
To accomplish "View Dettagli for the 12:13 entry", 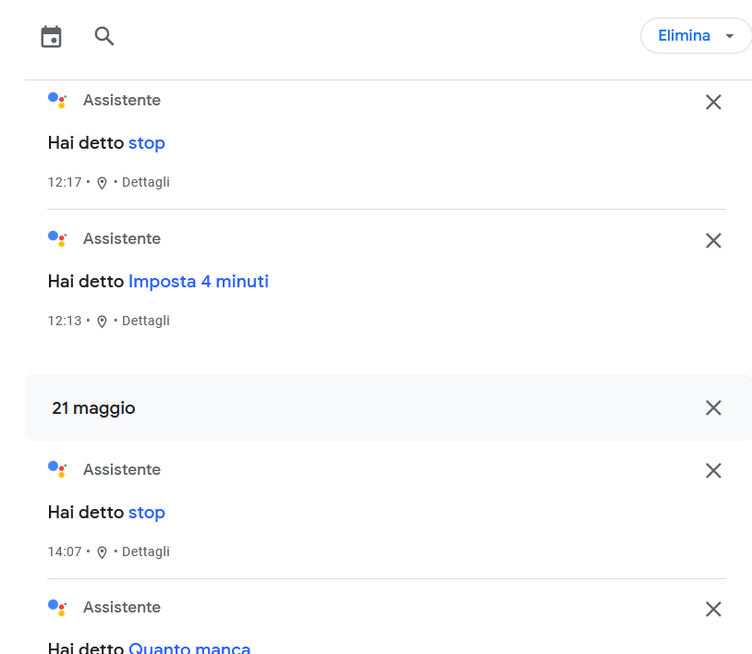I will click(x=146, y=321).
